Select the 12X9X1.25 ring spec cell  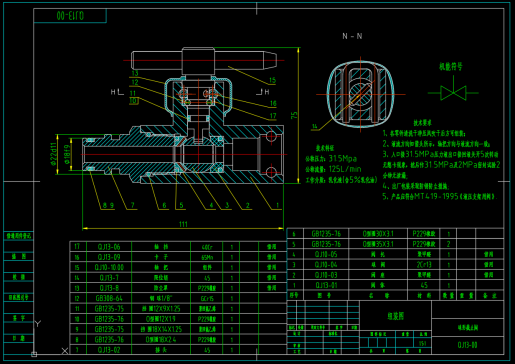click(161, 309)
